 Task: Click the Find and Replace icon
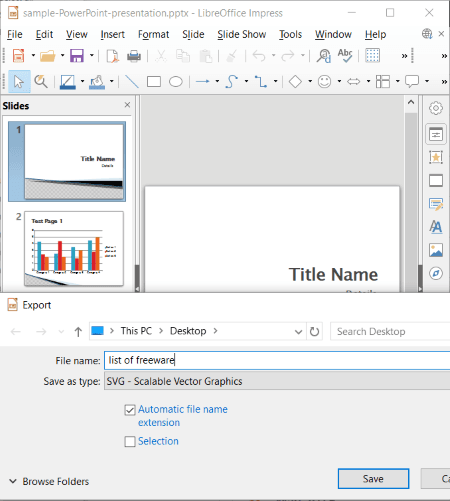pyautogui.click(x=323, y=56)
